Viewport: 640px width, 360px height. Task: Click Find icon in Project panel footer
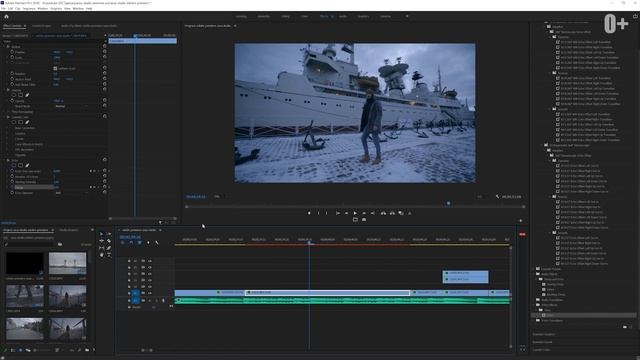point(79,350)
